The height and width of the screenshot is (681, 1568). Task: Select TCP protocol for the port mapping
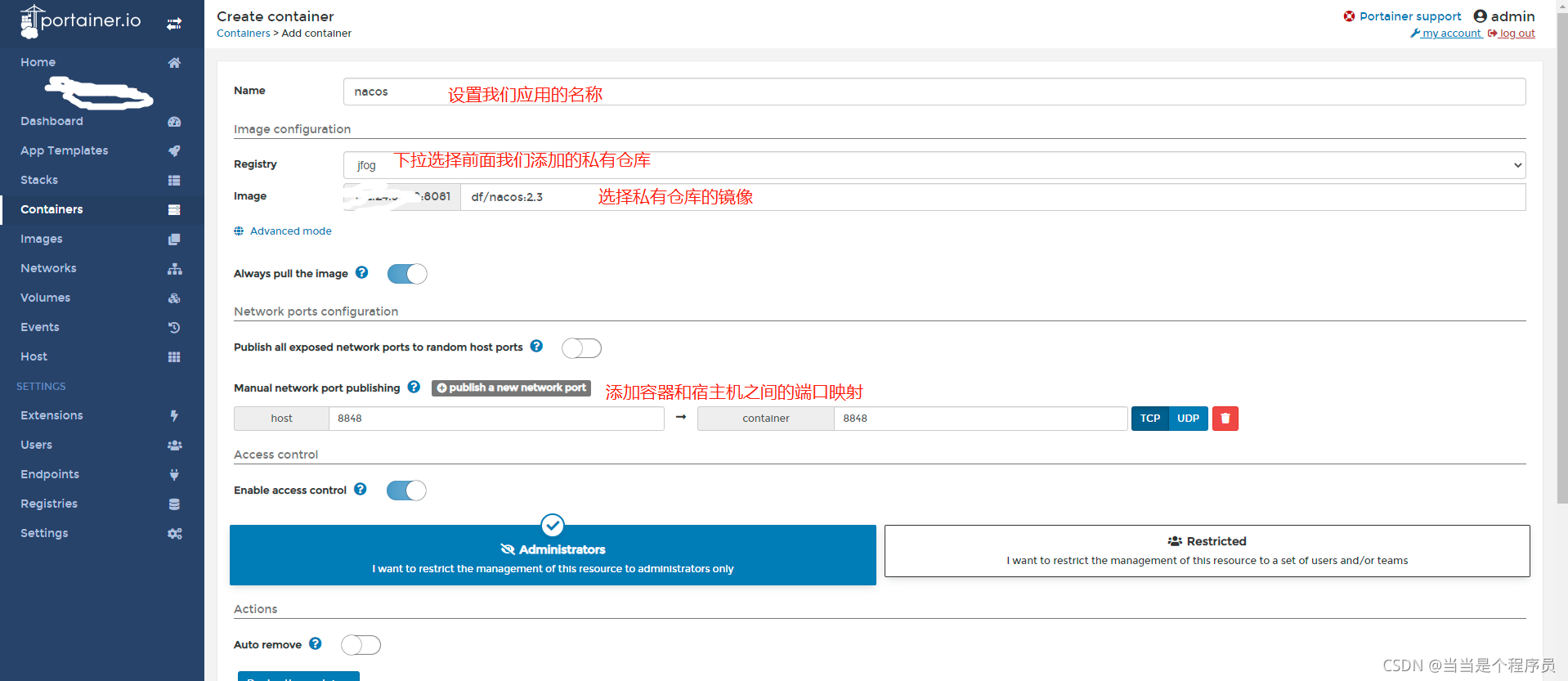pyautogui.click(x=1150, y=419)
